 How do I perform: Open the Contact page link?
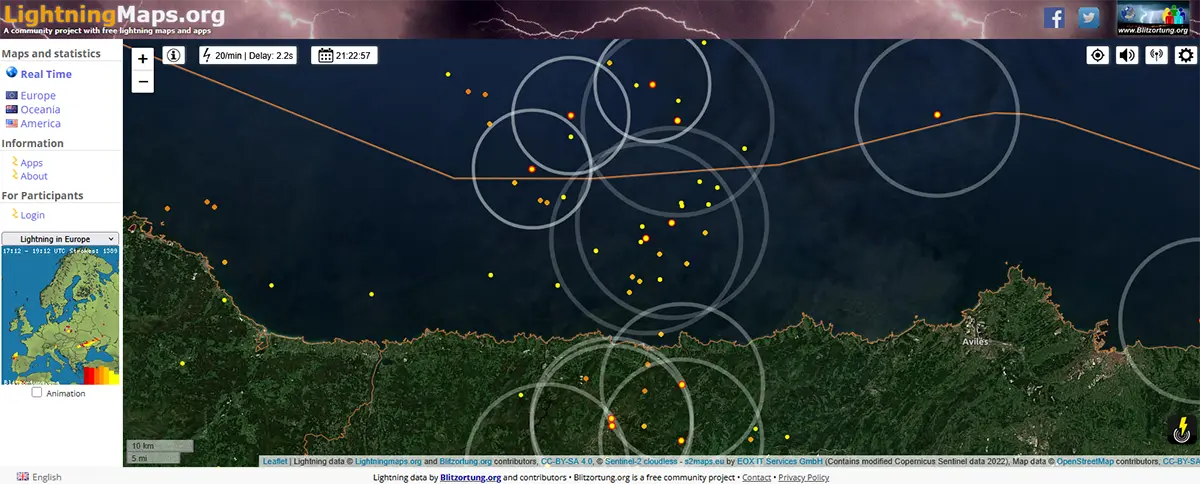point(756,478)
